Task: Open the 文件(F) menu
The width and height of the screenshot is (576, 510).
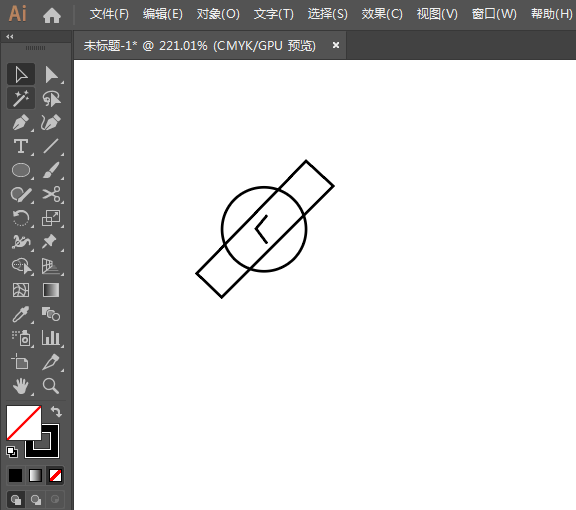Action: click(109, 14)
